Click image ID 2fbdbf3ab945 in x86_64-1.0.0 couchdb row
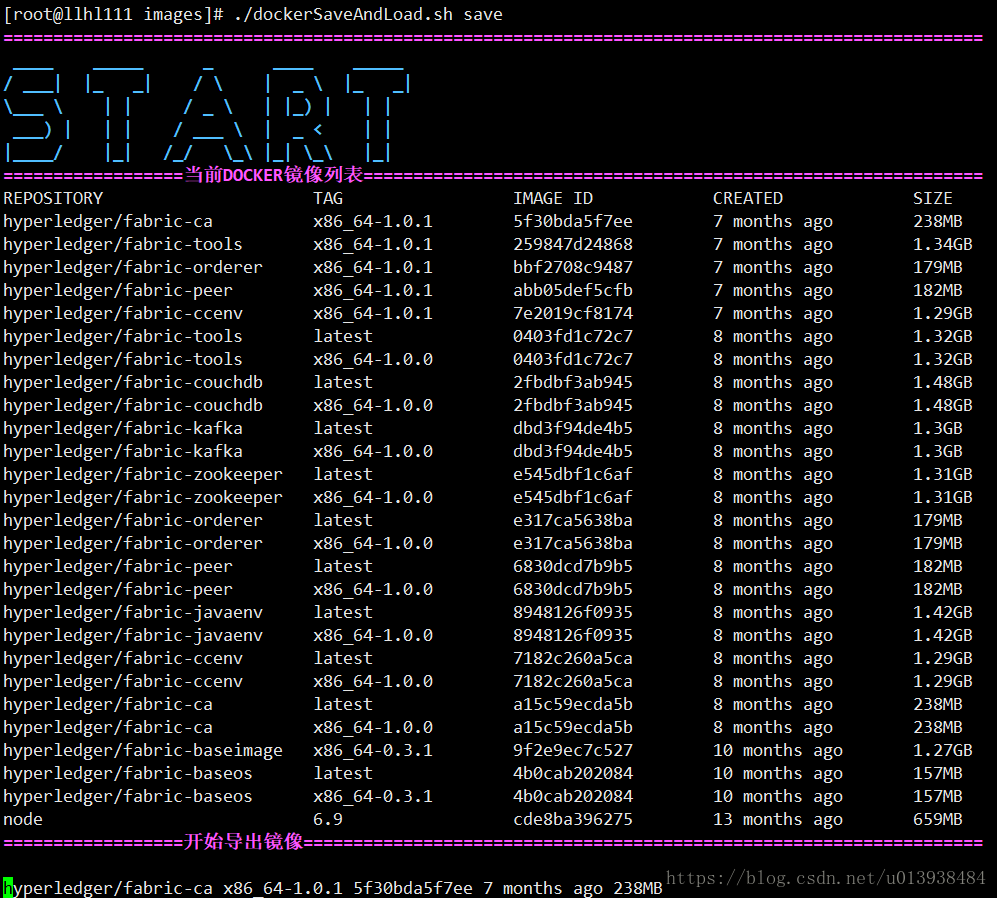The width and height of the screenshot is (997, 898). click(572, 405)
